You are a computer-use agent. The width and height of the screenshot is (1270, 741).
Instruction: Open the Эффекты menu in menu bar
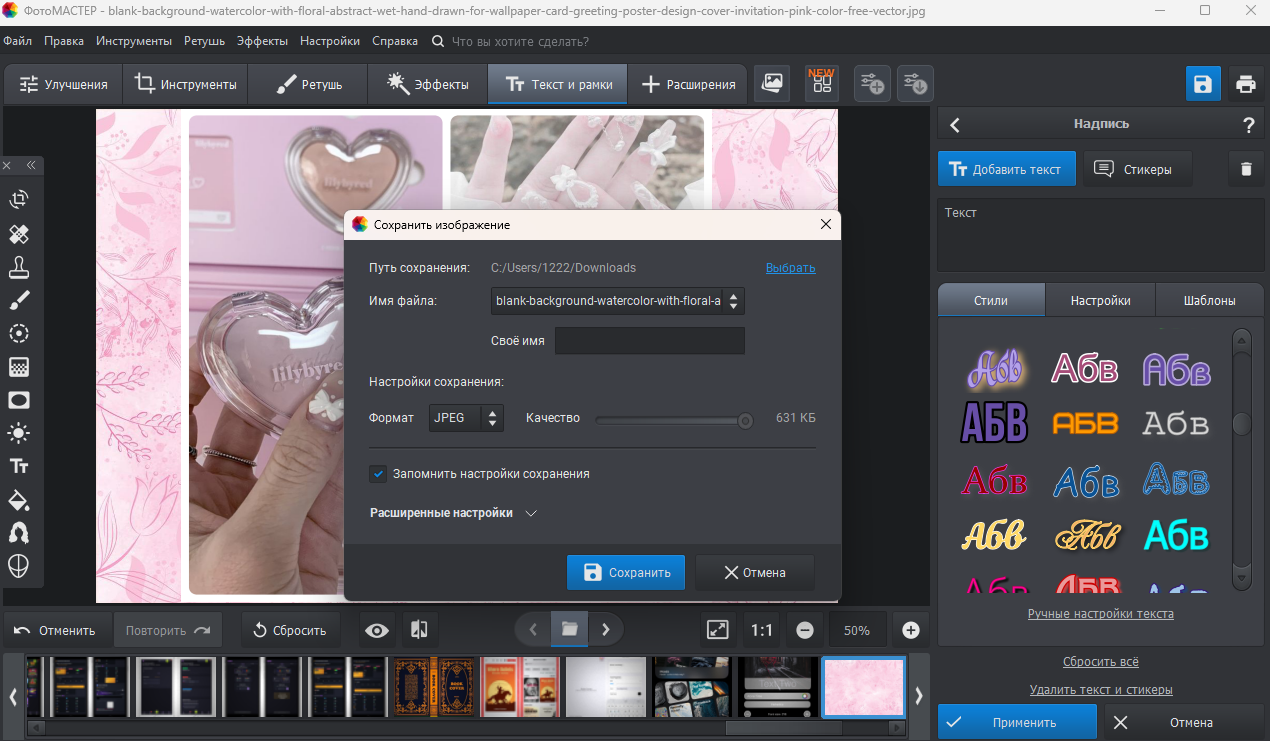(x=263, y=41)
